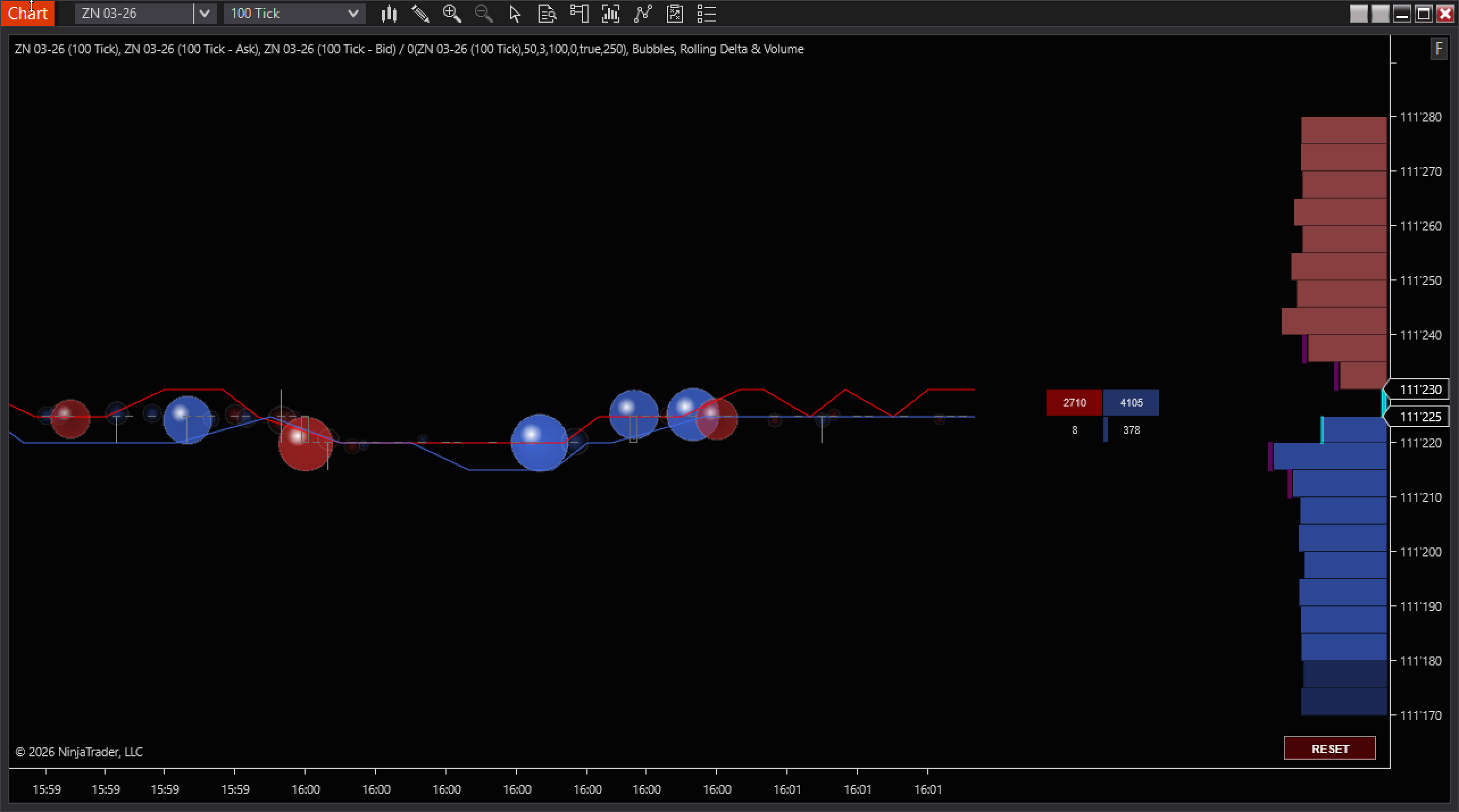Select the Zoom Out magnifier tool
Screen dimensions: 1459x812
click(484, 14)
